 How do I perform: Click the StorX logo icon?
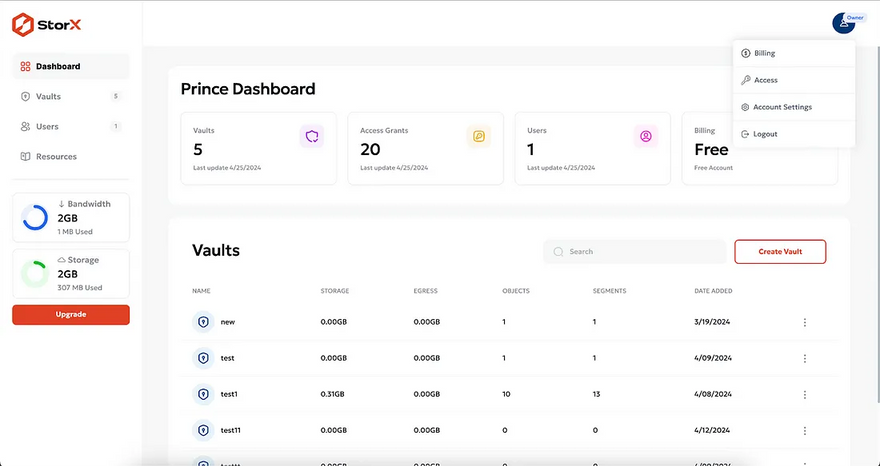22,22
